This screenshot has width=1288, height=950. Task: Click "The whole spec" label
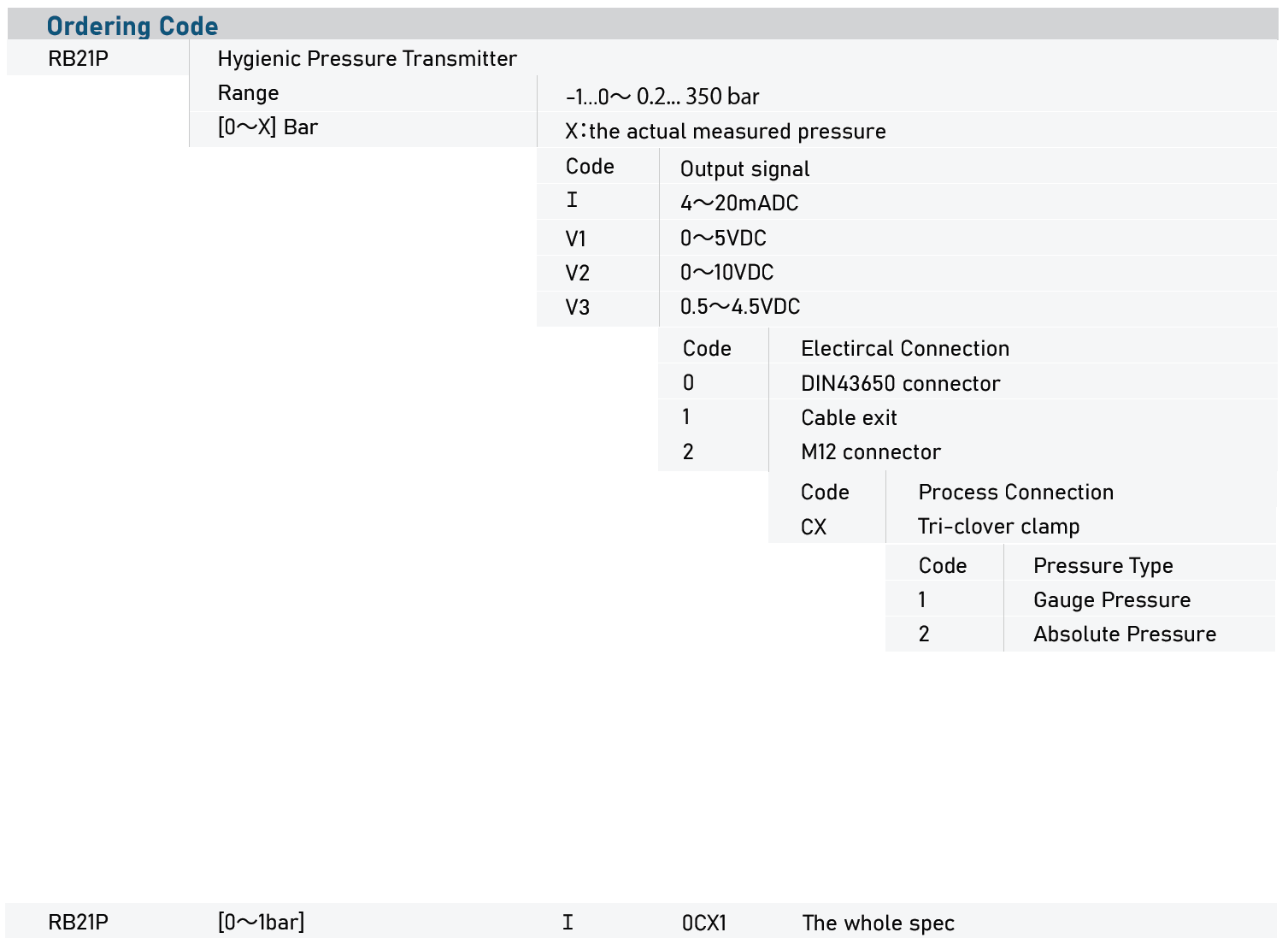click(878, 923)
